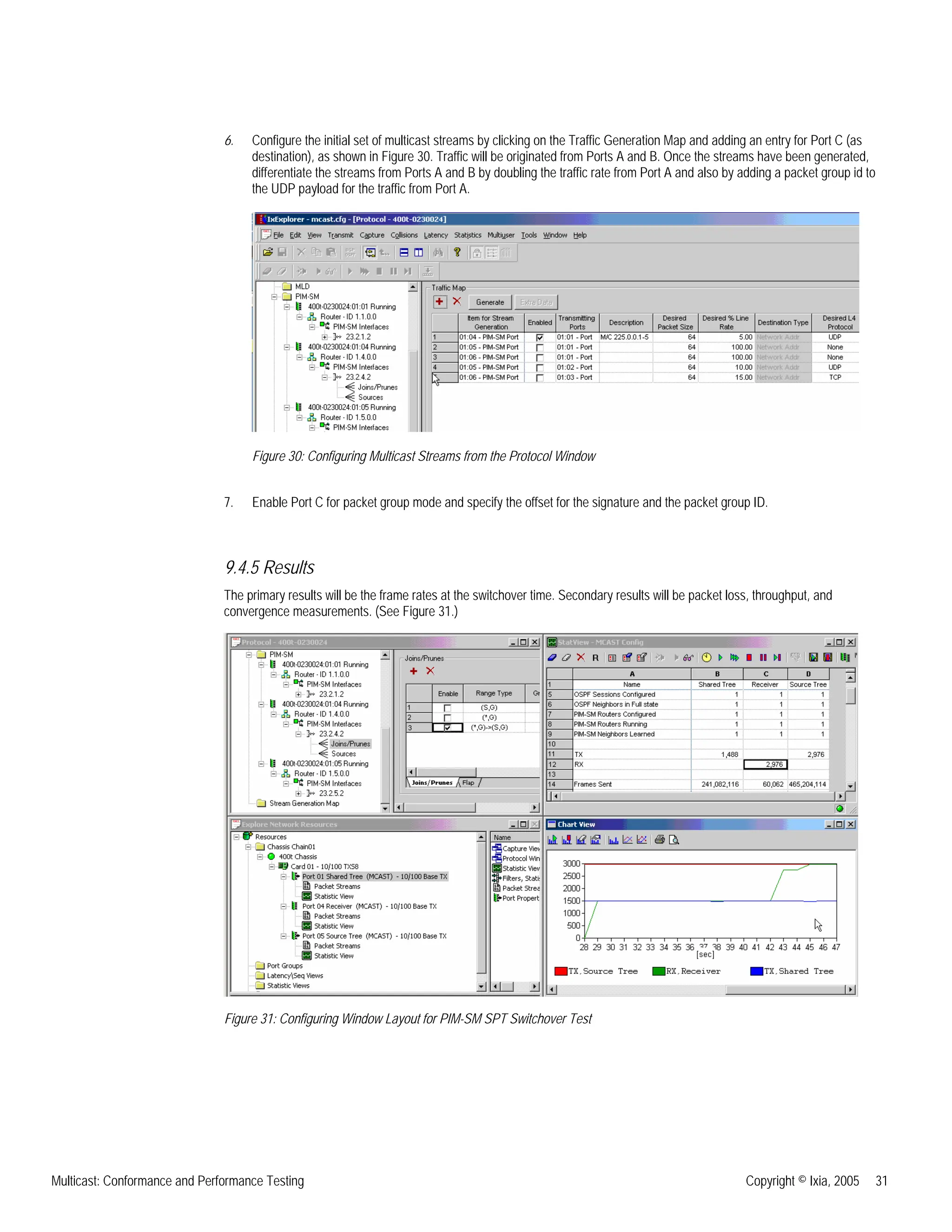The image size is (952, 1232).
Task: Click the red stop icon in StatView toolbar
Action: (x=749, y=657)
